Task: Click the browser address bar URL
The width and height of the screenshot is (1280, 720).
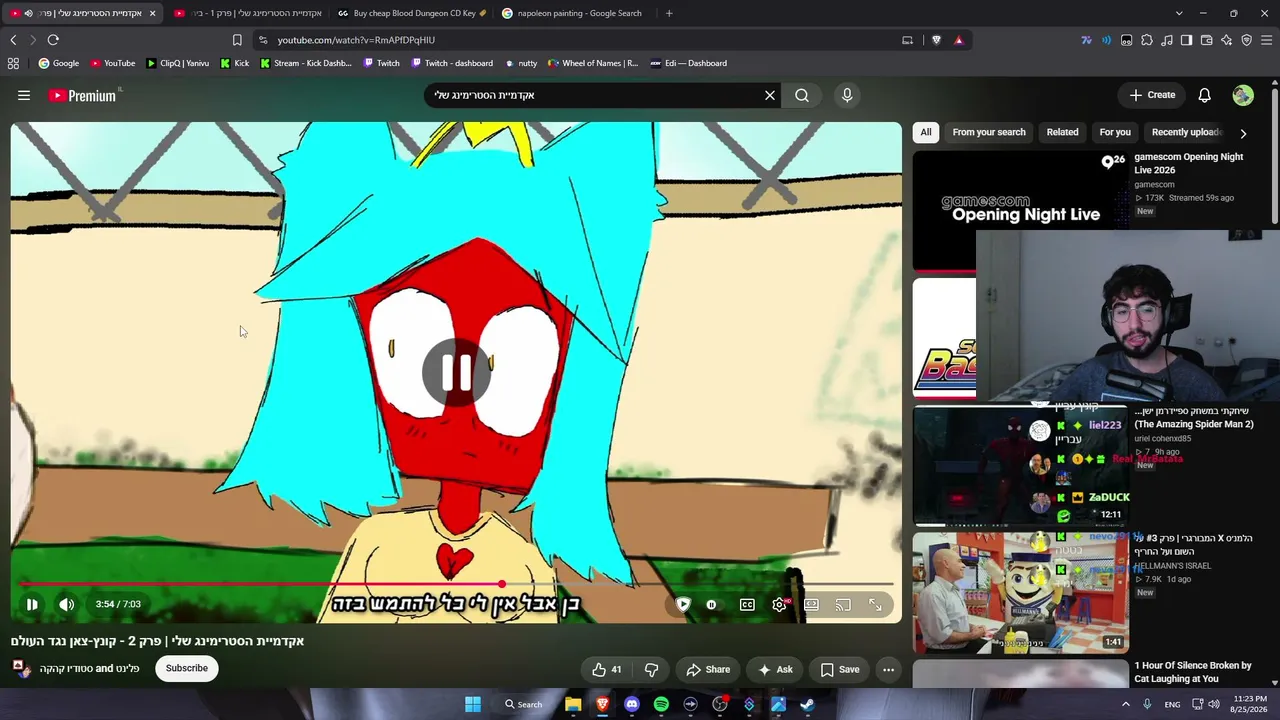Action: click(356, 40)
